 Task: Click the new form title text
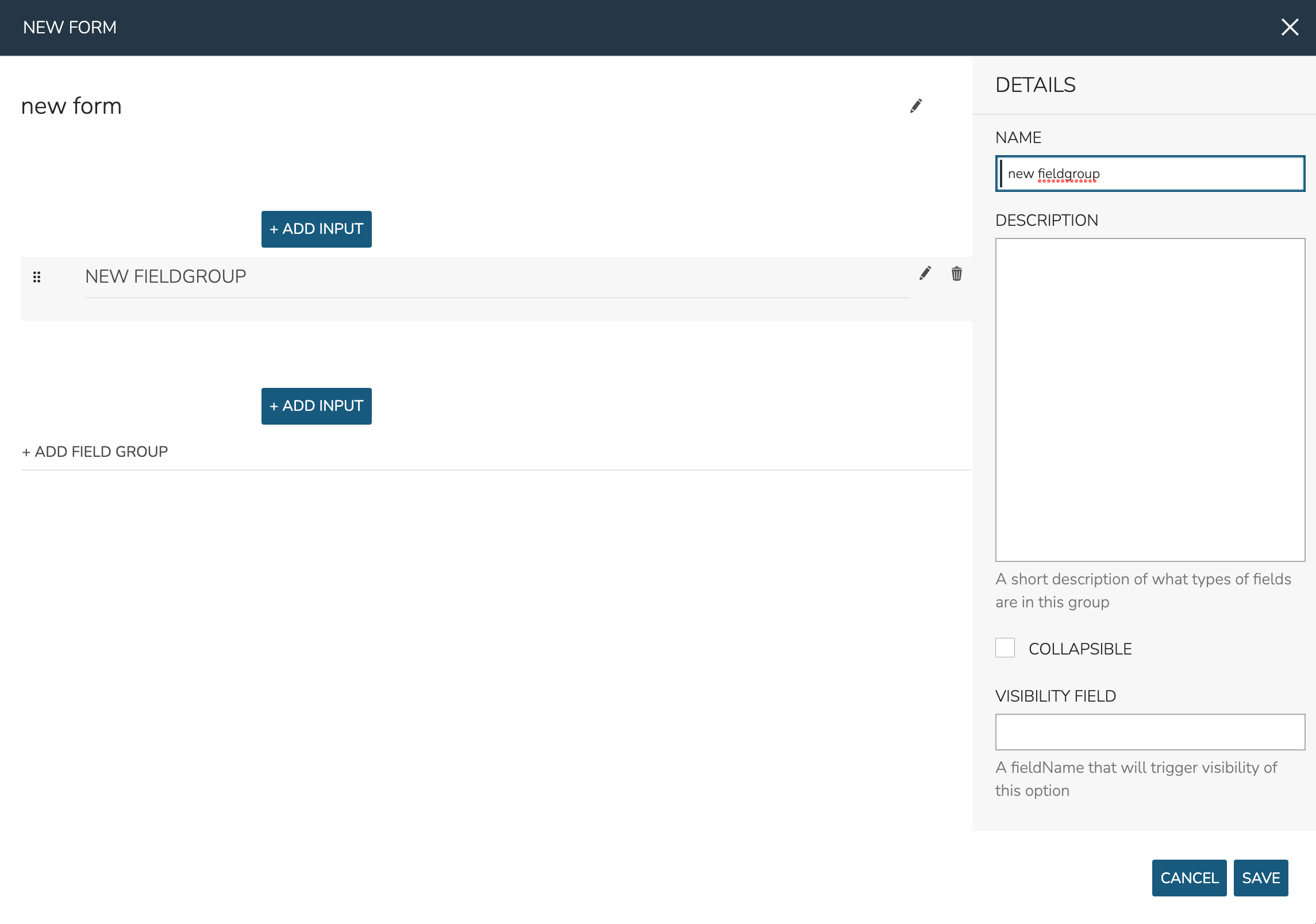click(71, 106)
